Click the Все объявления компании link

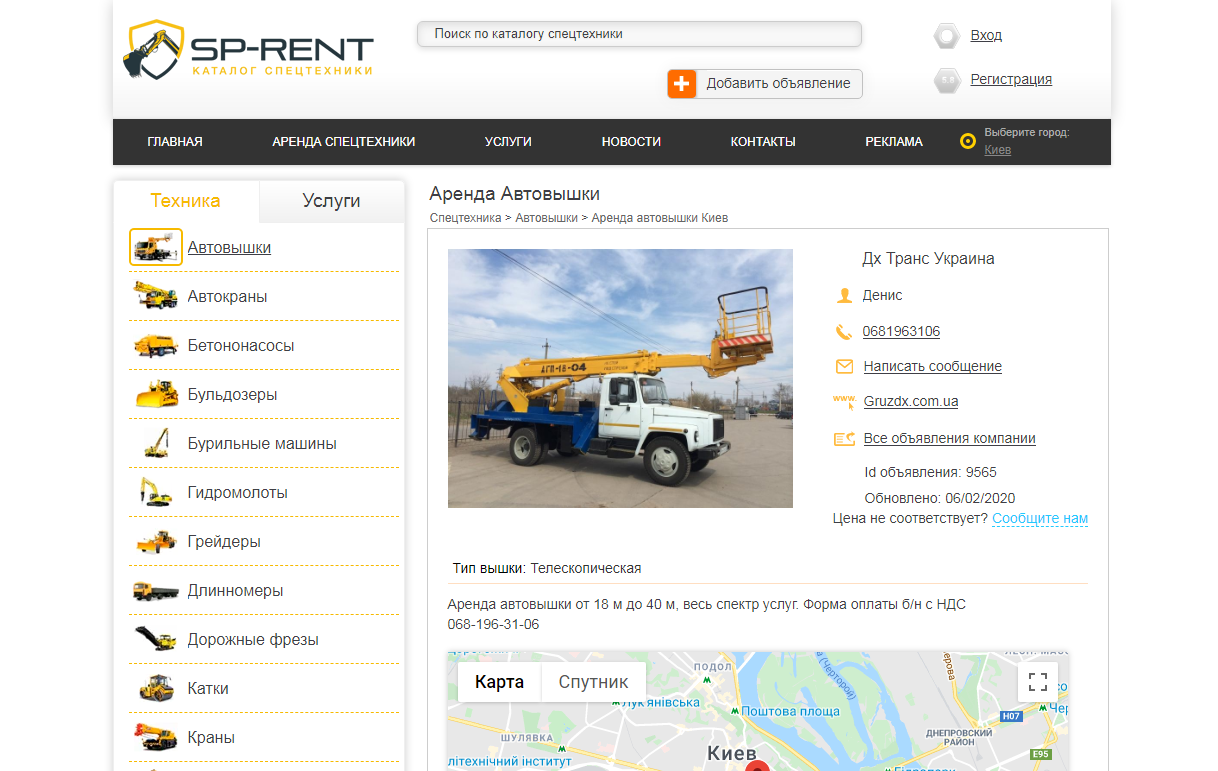(949, 438)
